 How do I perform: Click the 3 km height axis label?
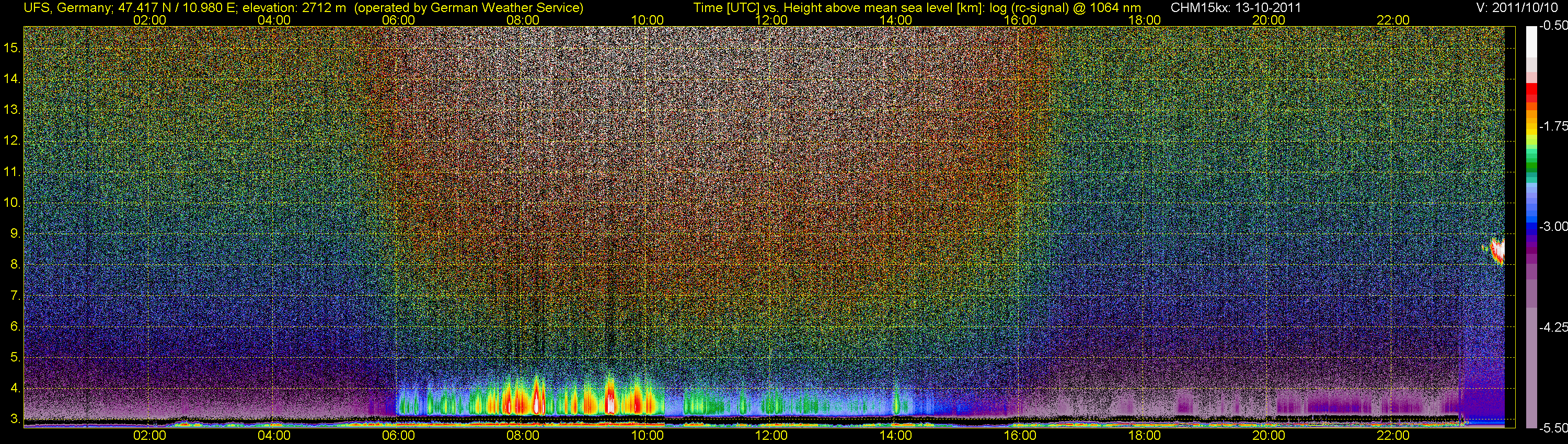point(15,419)
